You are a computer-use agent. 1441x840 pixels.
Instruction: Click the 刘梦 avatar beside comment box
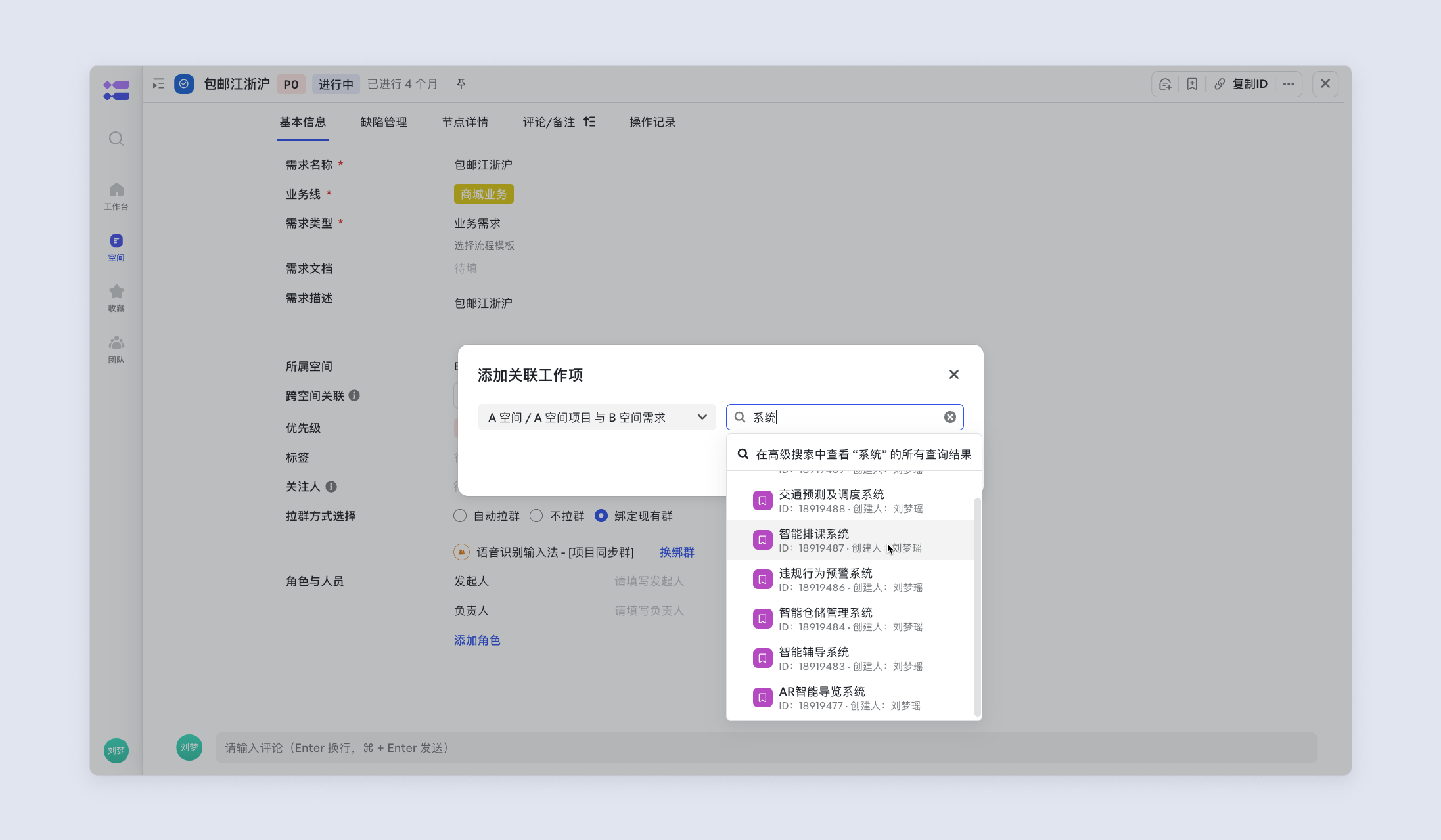click(x=189, y=747)
